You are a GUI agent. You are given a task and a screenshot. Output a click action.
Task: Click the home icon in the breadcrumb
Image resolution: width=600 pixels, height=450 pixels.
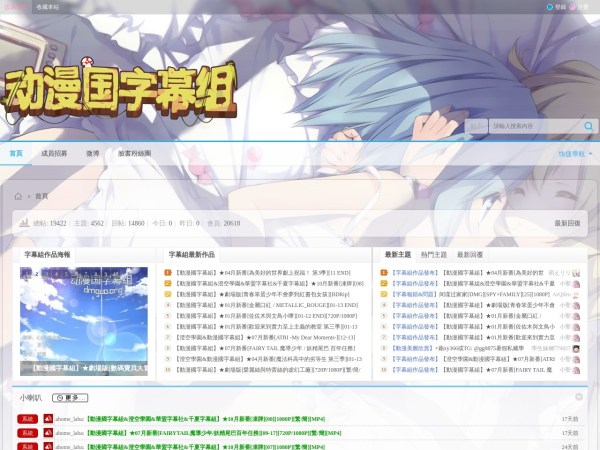[19, 196]
